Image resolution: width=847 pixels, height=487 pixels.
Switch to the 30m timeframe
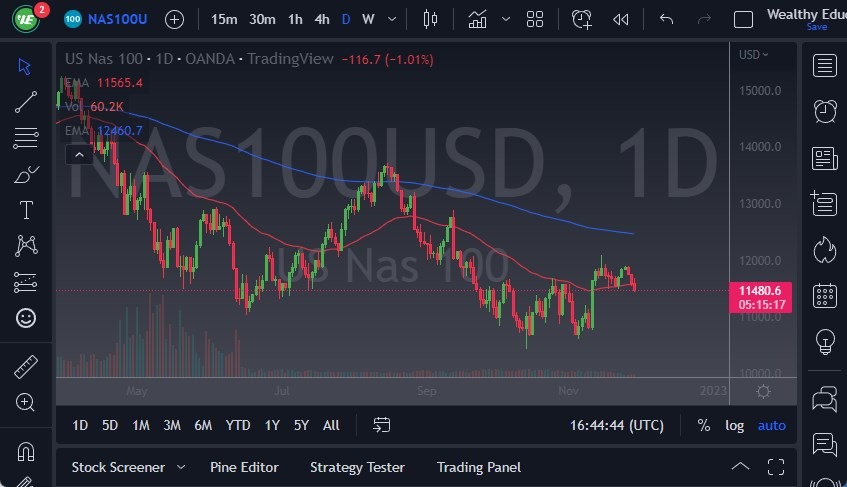262,19
